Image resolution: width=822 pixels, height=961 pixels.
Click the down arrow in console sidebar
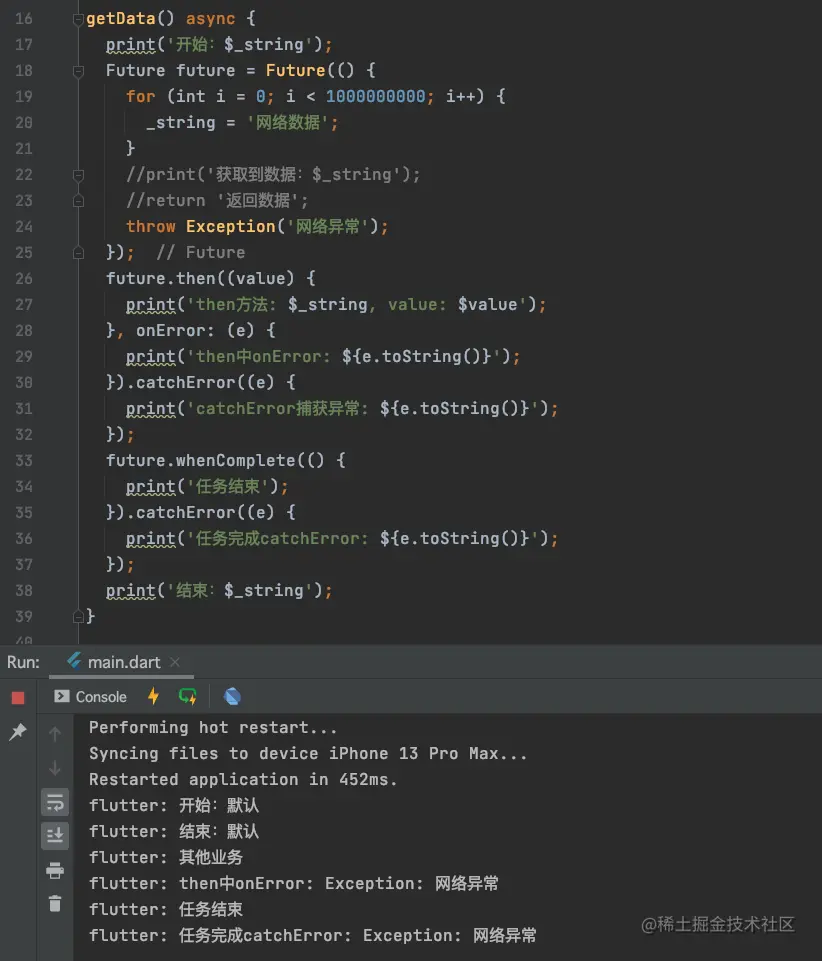[55, 768]
